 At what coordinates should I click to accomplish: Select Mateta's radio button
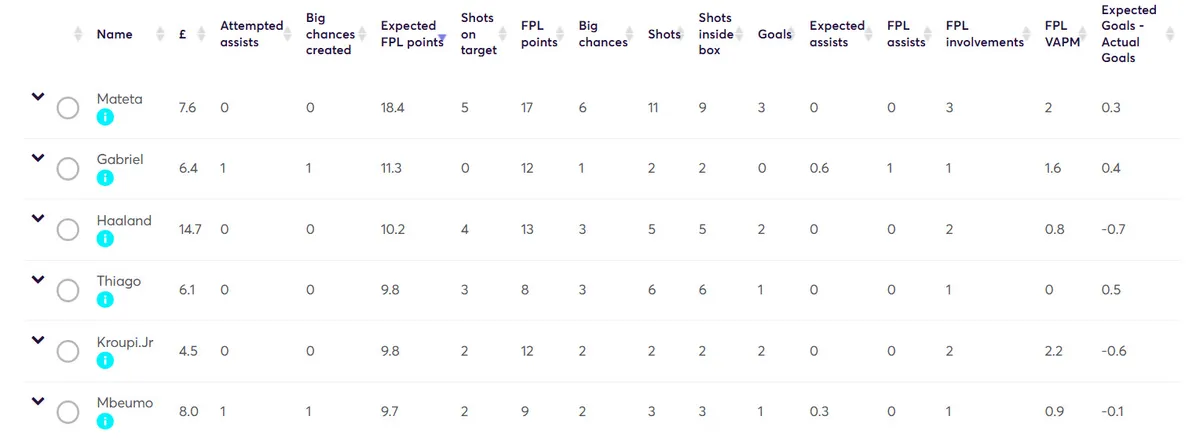[68, 108]
